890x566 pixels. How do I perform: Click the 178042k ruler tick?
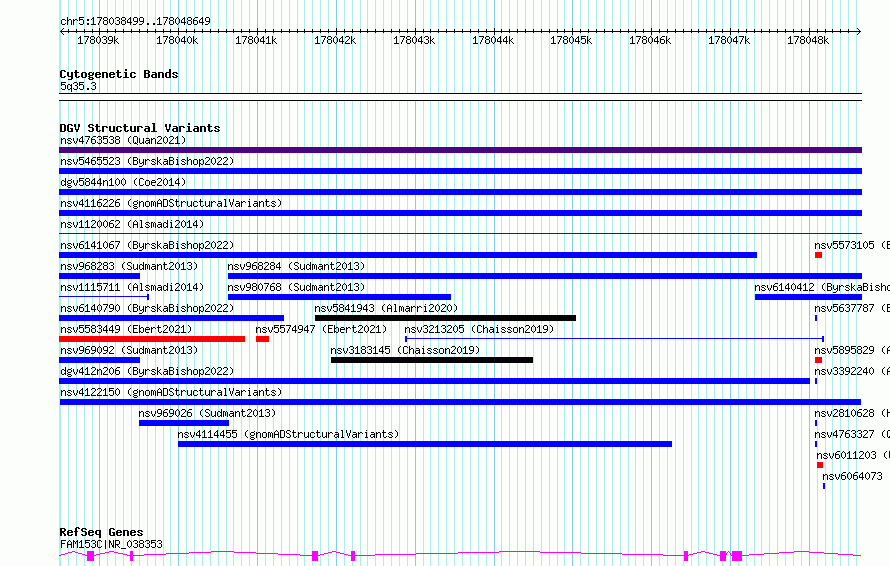coord(335,40)
